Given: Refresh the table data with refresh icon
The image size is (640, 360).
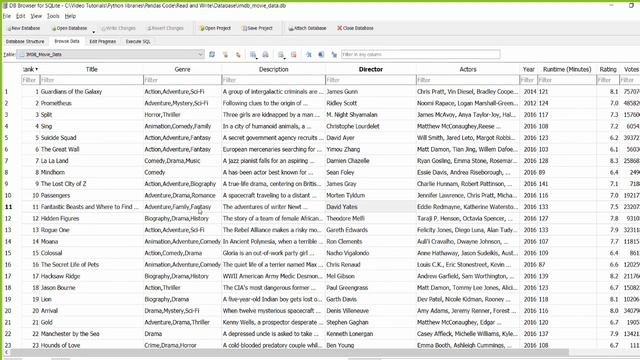Looking at the screenshot, I should click(x=212, y=54).
